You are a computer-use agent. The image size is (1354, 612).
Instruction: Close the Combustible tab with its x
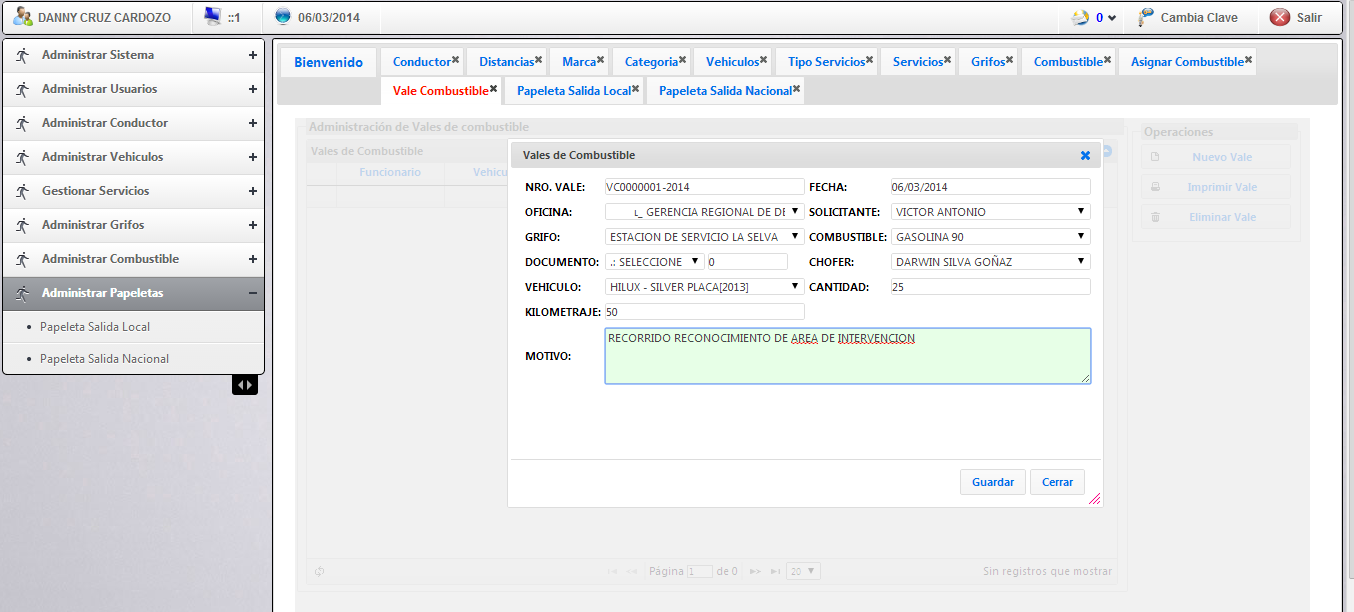click(x=1108, y=60)
